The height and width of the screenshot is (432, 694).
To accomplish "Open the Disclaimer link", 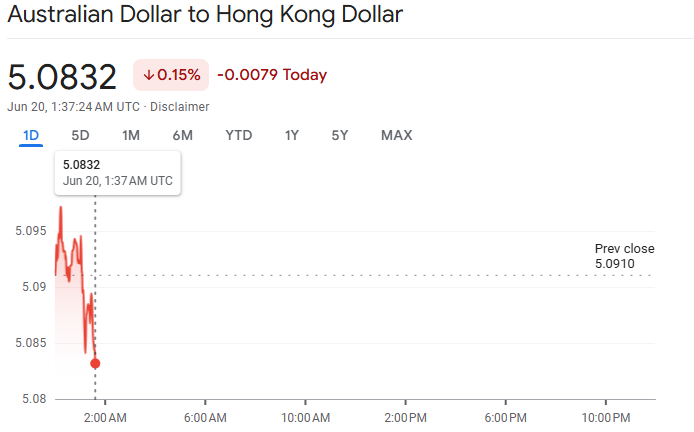I will [x=179, y=107].
